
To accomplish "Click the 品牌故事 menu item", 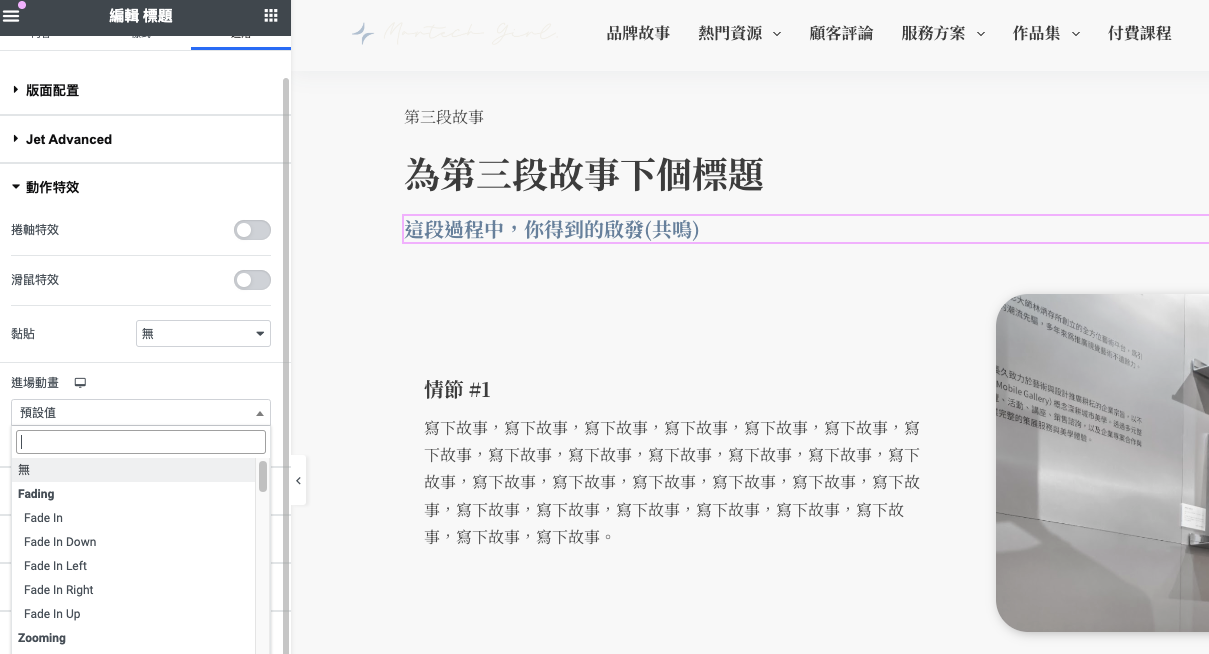I will (638, 32).
